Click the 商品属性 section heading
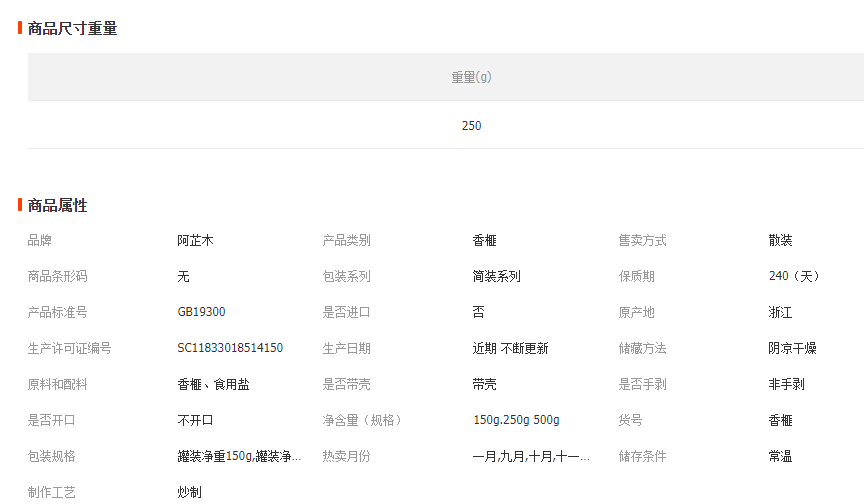The image size is (864, 504). (58, 205)
